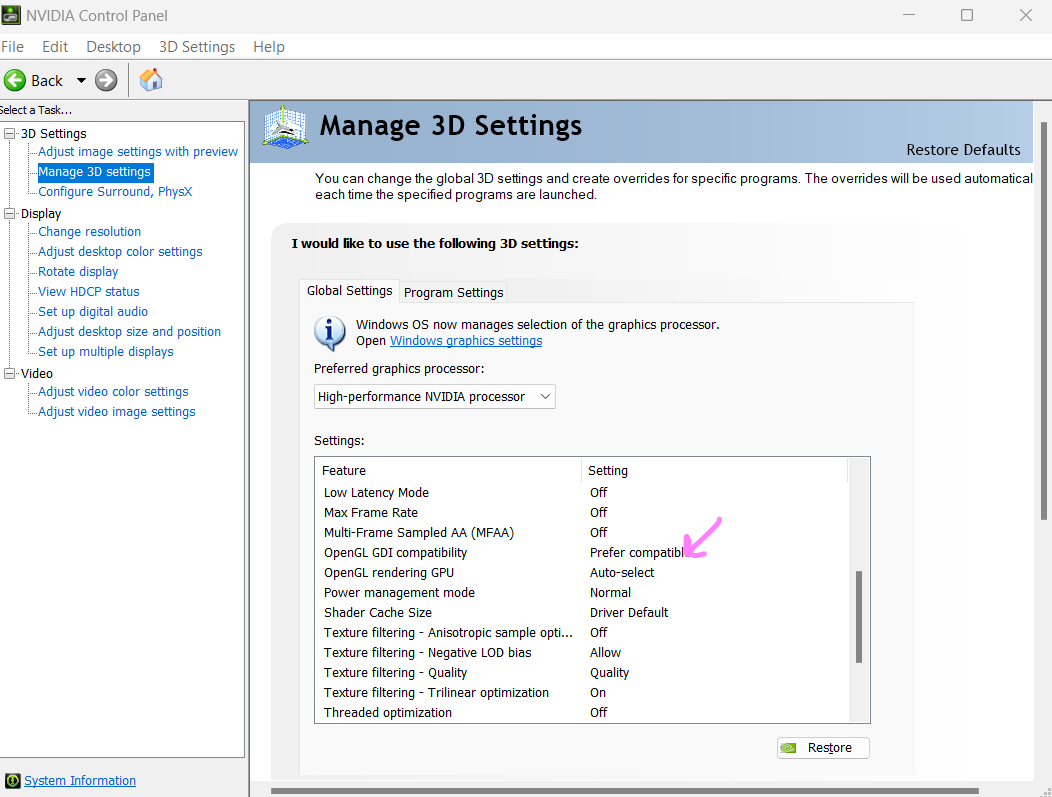The image size is (1052, 797).
Task: Click the Restore button
Action: (x=823, y=747)
